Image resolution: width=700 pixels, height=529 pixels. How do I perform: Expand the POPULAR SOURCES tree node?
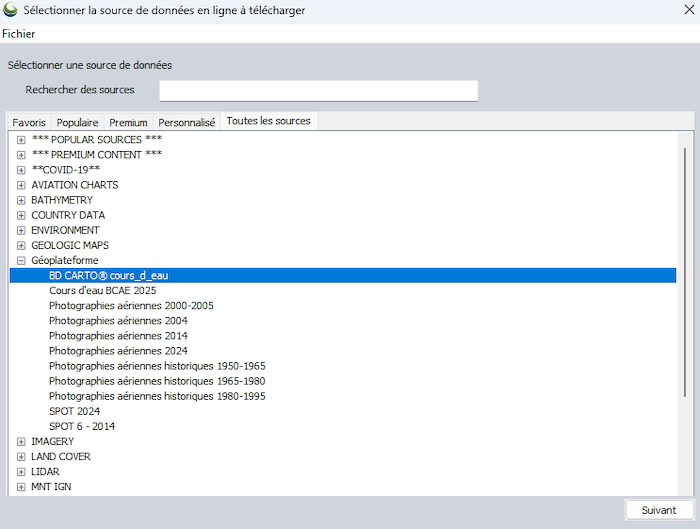(x=21, y=140)
